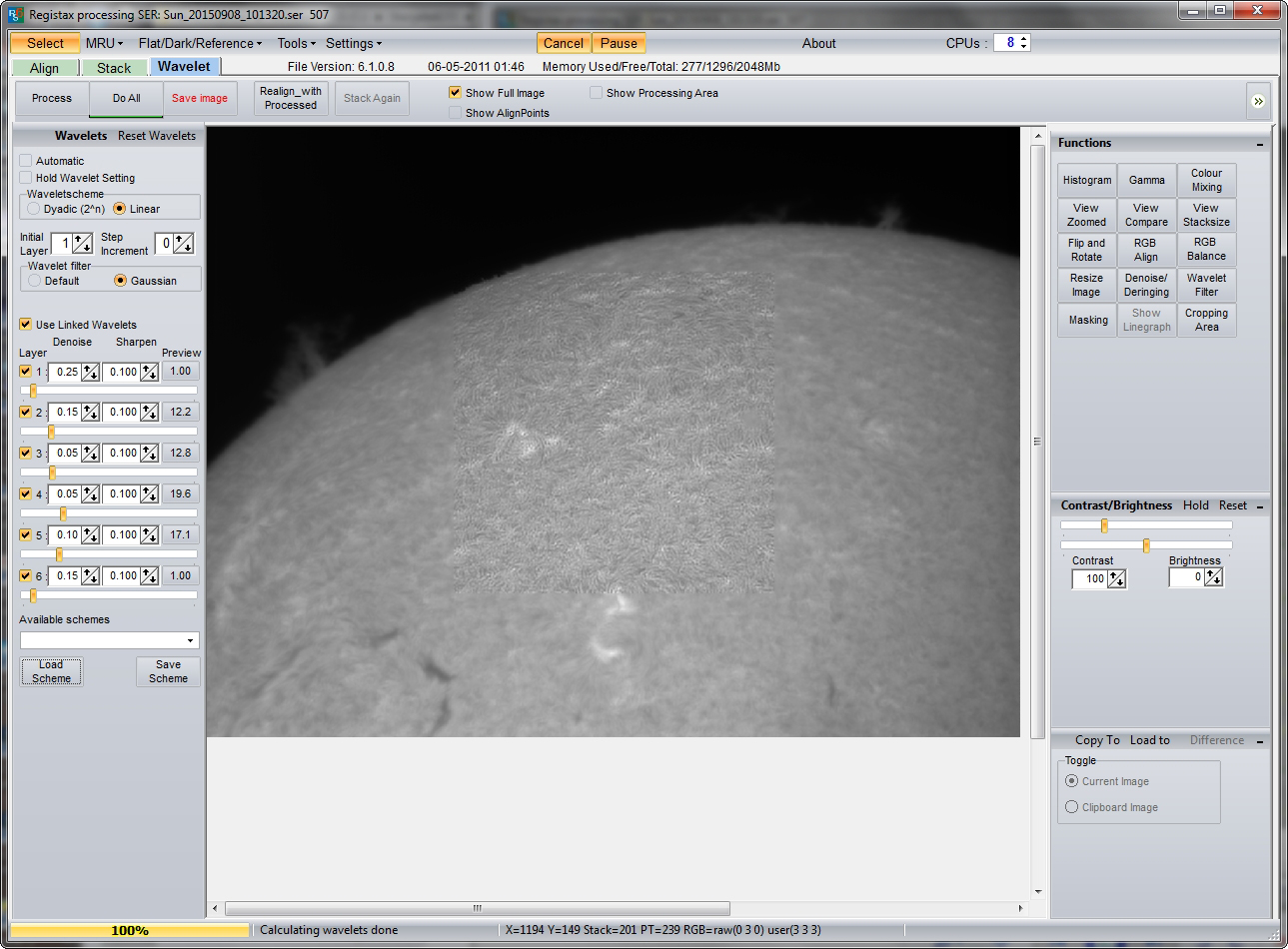This screenshot has width=1288, height=949.
Task: Click Reset Wavelets link
Action: [x=157, y=135]
